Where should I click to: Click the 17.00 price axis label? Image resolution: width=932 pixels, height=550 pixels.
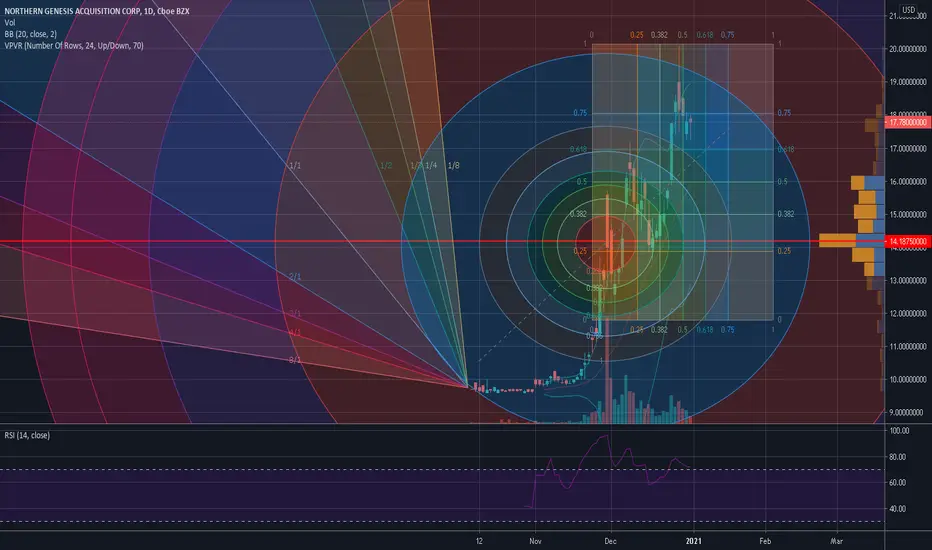point(908,149)
